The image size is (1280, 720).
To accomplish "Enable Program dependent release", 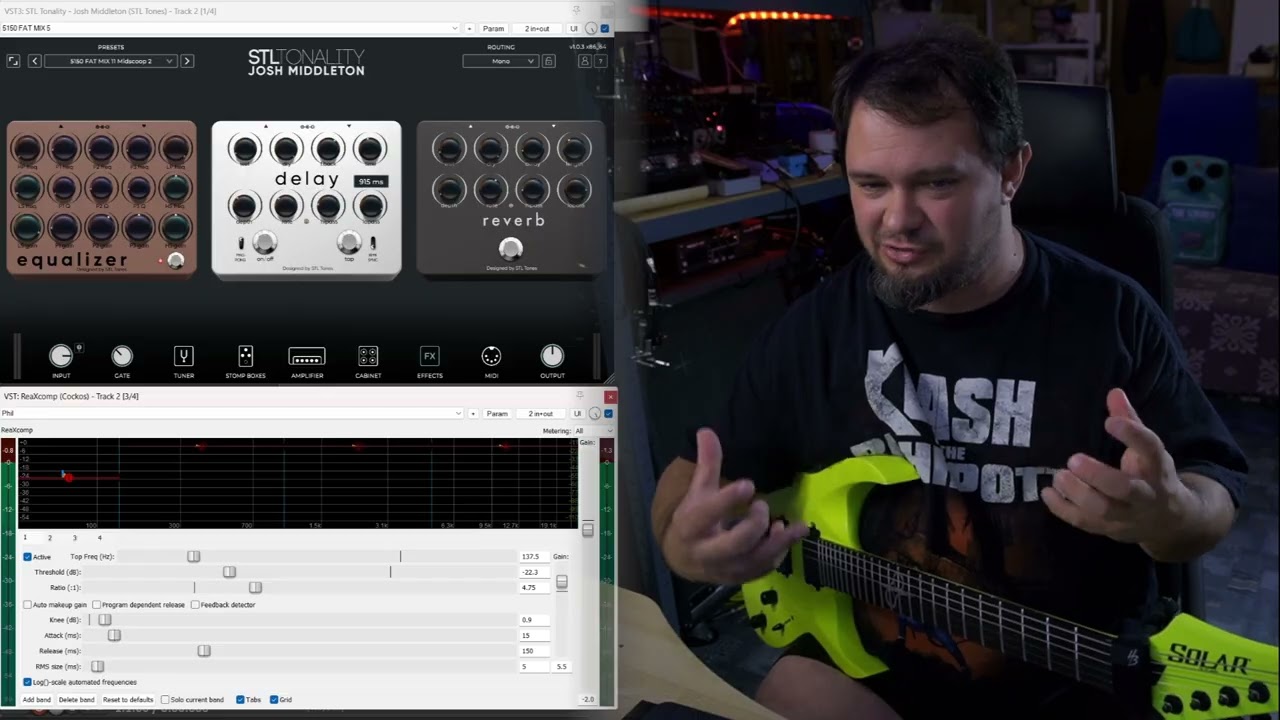I will click(x=96, y=604).
